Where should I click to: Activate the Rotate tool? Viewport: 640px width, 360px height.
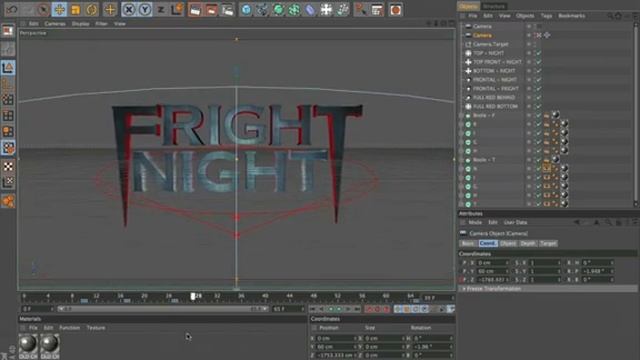pyautogui.click(x=92, y=9)
